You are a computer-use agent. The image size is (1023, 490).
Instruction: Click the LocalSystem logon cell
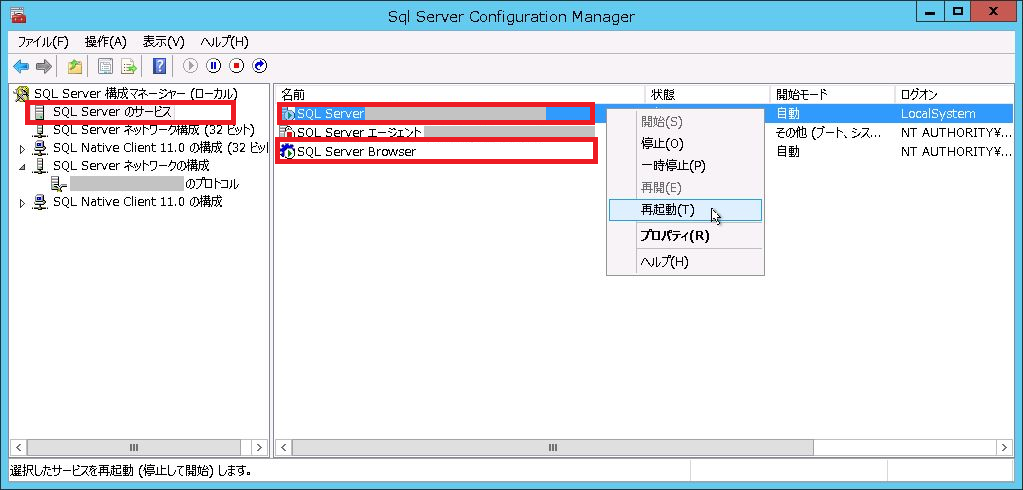point(938,114)
